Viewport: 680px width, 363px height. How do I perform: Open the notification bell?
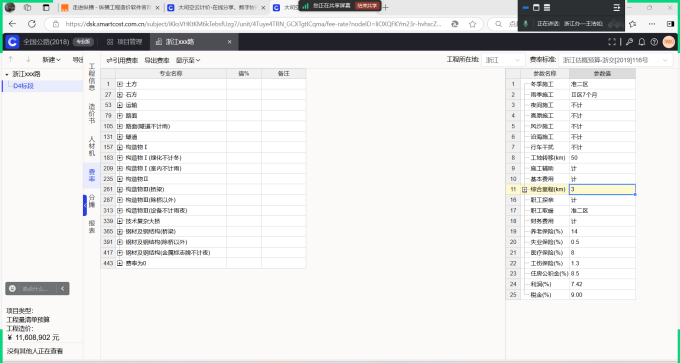coord(642,42)
